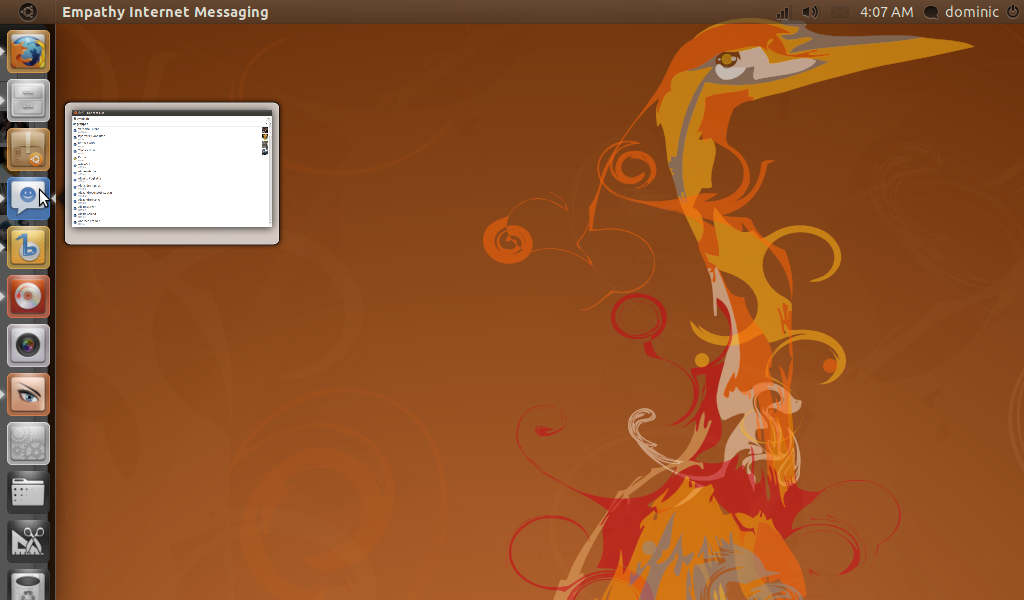Open Firefox from the launcher
1024x600 pixels.
click(x=28, y=52)
